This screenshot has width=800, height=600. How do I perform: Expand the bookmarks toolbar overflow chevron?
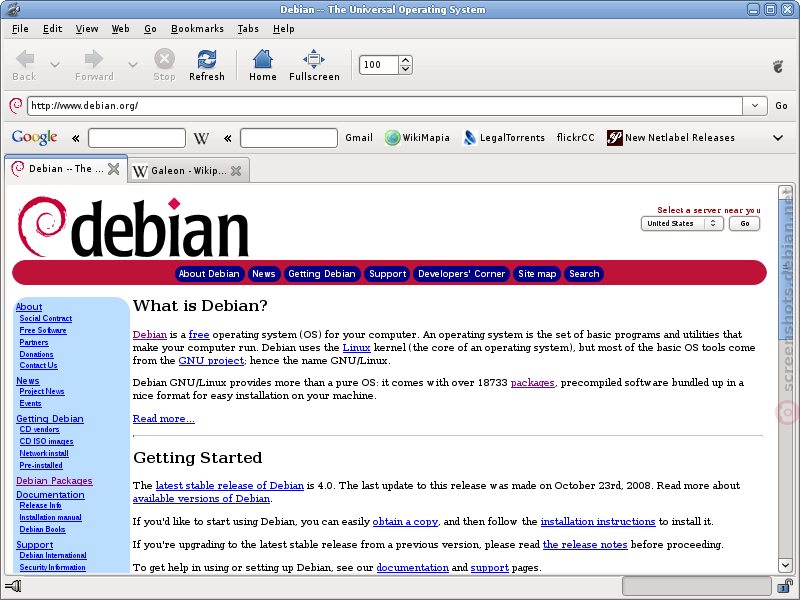[x=778, y=138]
